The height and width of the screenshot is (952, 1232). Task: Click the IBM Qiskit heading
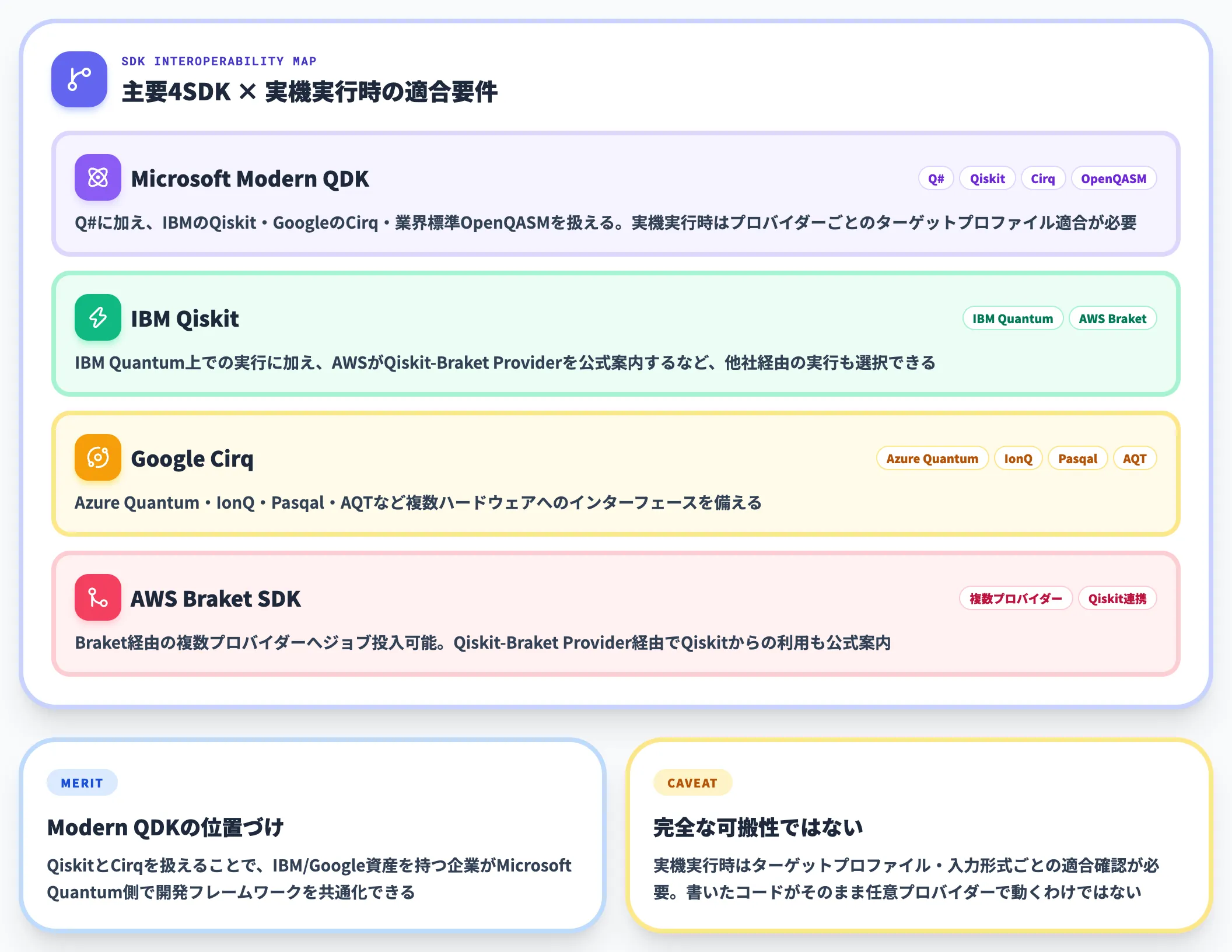tap(185, 318)
